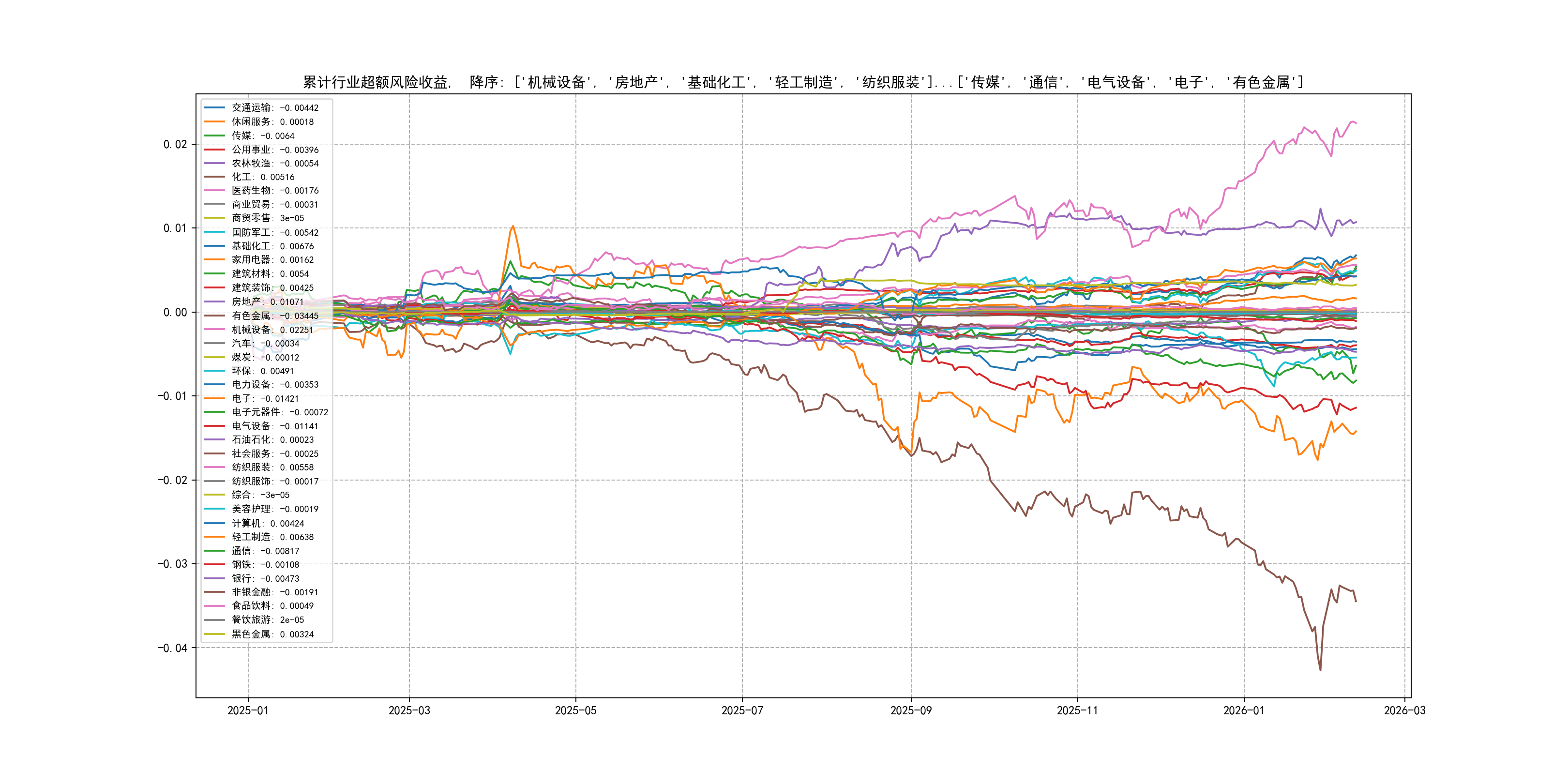The image size is (1568, 784).
Task: Click the 2025-09 x-axis tick label
Action: point(911,710)
